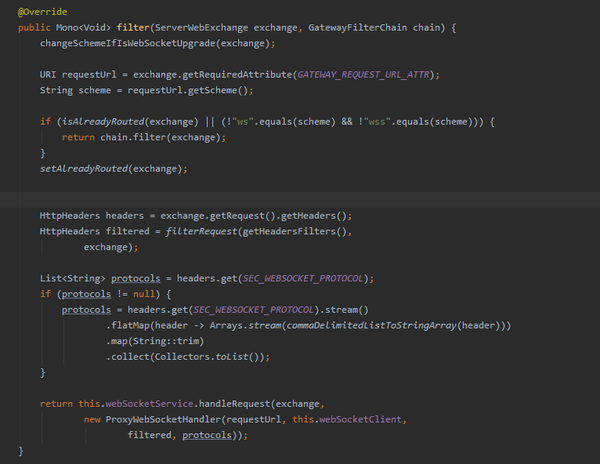This screenshot has width=600, height=464.
Task: Click the webSocketService field reference
Action: pyautogui.click(x=149, y=404)
